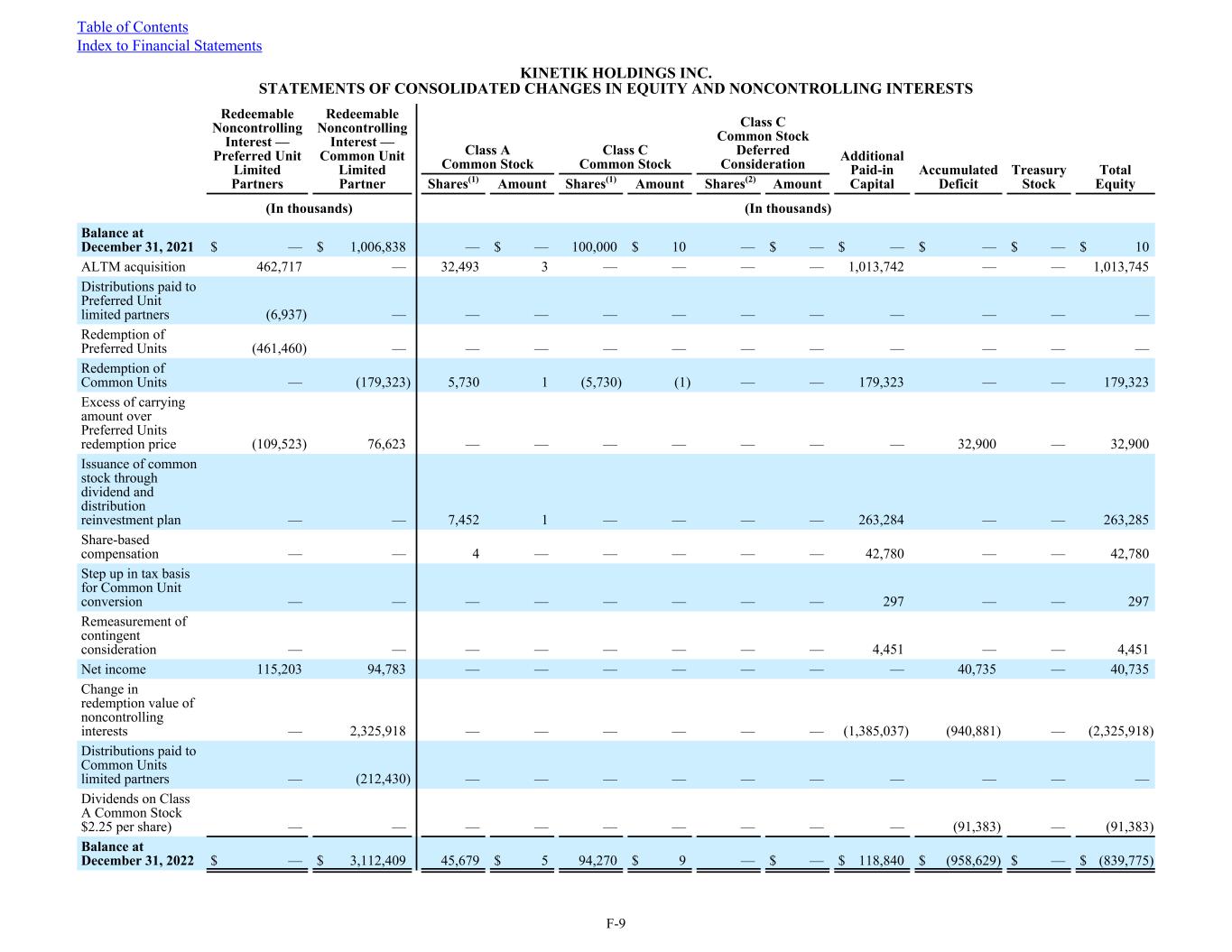This screenshot has height=952, width=1232.
Task: Click the F-9 page number
Action: coord(616,923)
